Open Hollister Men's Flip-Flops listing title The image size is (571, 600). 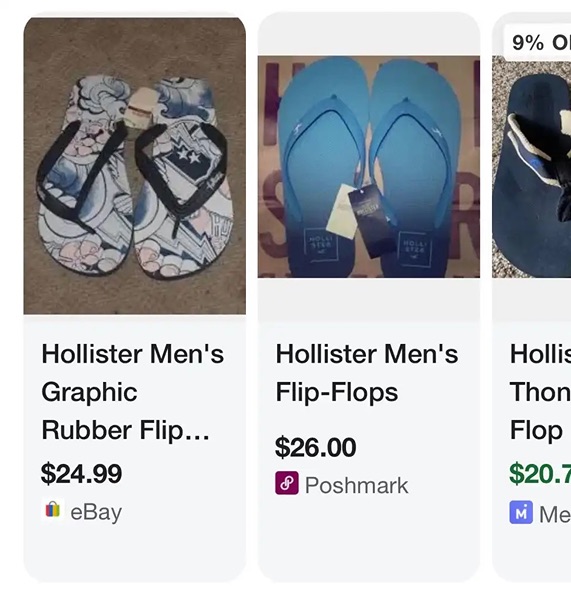[367, 373]
